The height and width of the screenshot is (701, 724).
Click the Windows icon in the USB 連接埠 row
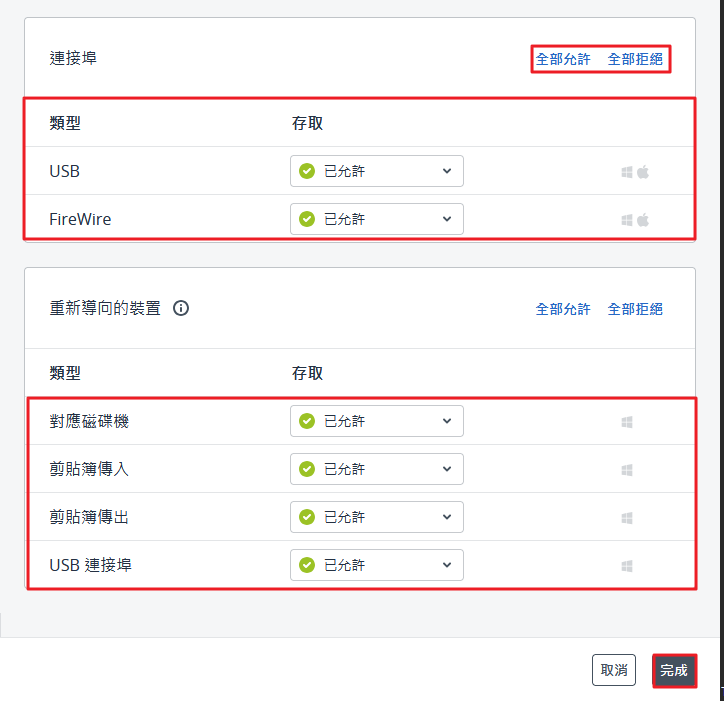point(627,565)
